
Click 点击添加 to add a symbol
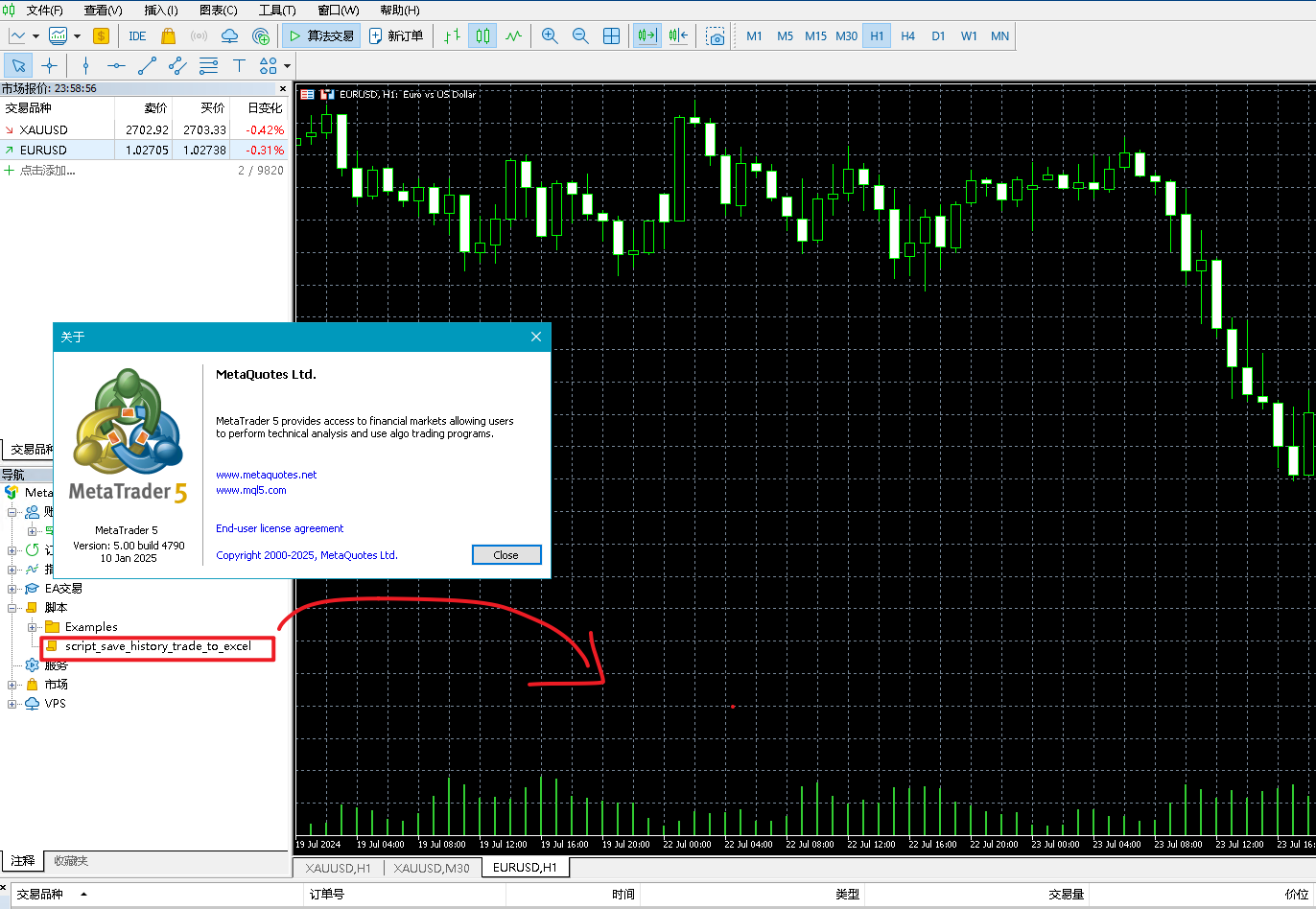47,171
